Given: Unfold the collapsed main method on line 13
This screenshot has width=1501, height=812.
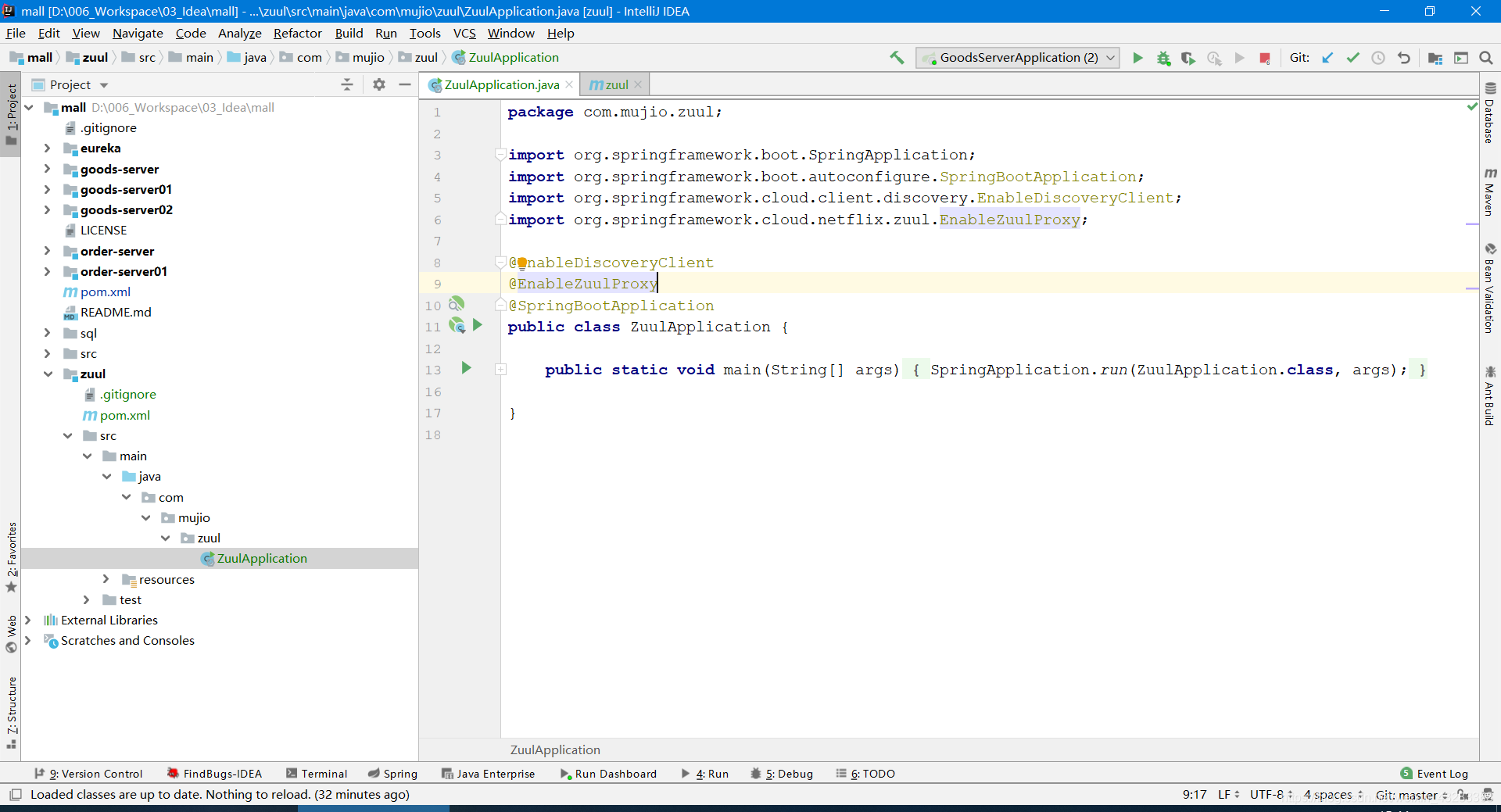Looking at the screenshot, I should tap(500, 369).
